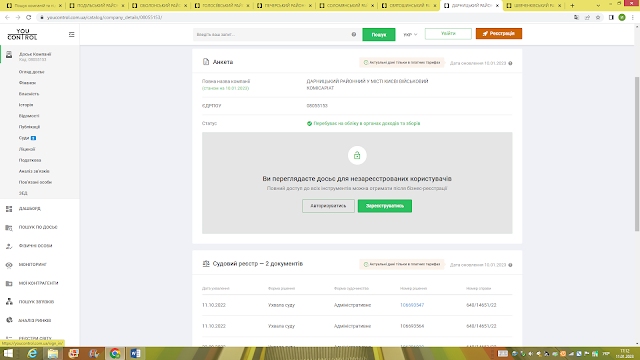Click the orange Реєстрація button
Viewport: 640px width, 360px height.
pos(499,33)
